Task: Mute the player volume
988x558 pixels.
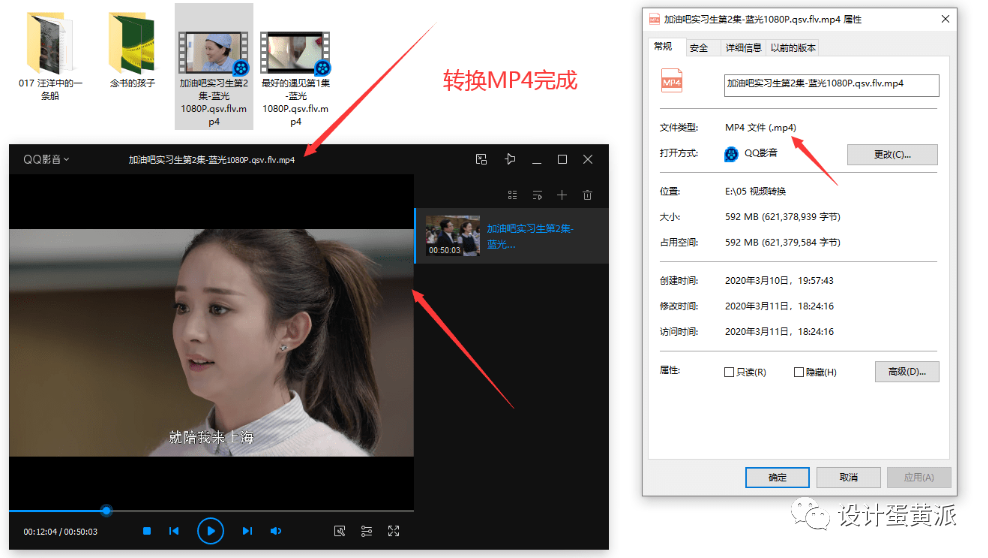Action: coord(276,531)
